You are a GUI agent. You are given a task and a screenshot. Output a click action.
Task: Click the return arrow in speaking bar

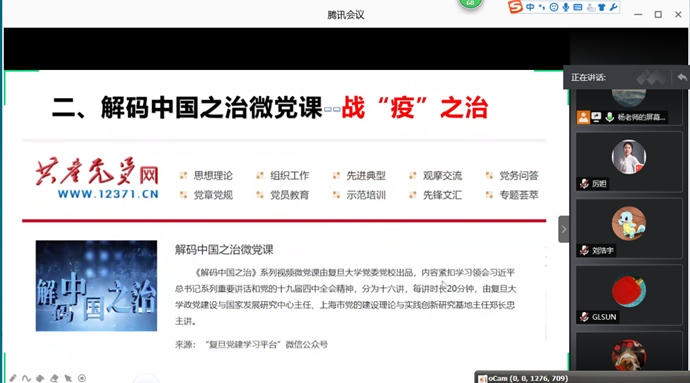click(682, 77)
